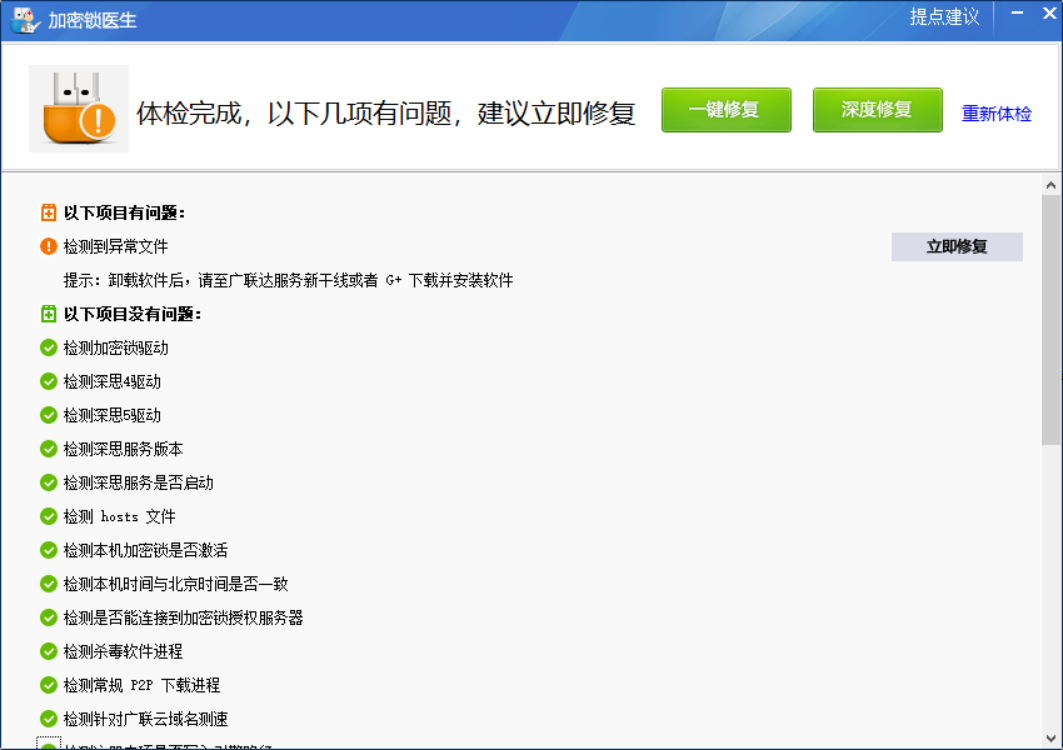Viewport: 1063px width, 750px height.
Task: Click the orange warning icon for 检测到异常文件
Action: tap(48, 246)
